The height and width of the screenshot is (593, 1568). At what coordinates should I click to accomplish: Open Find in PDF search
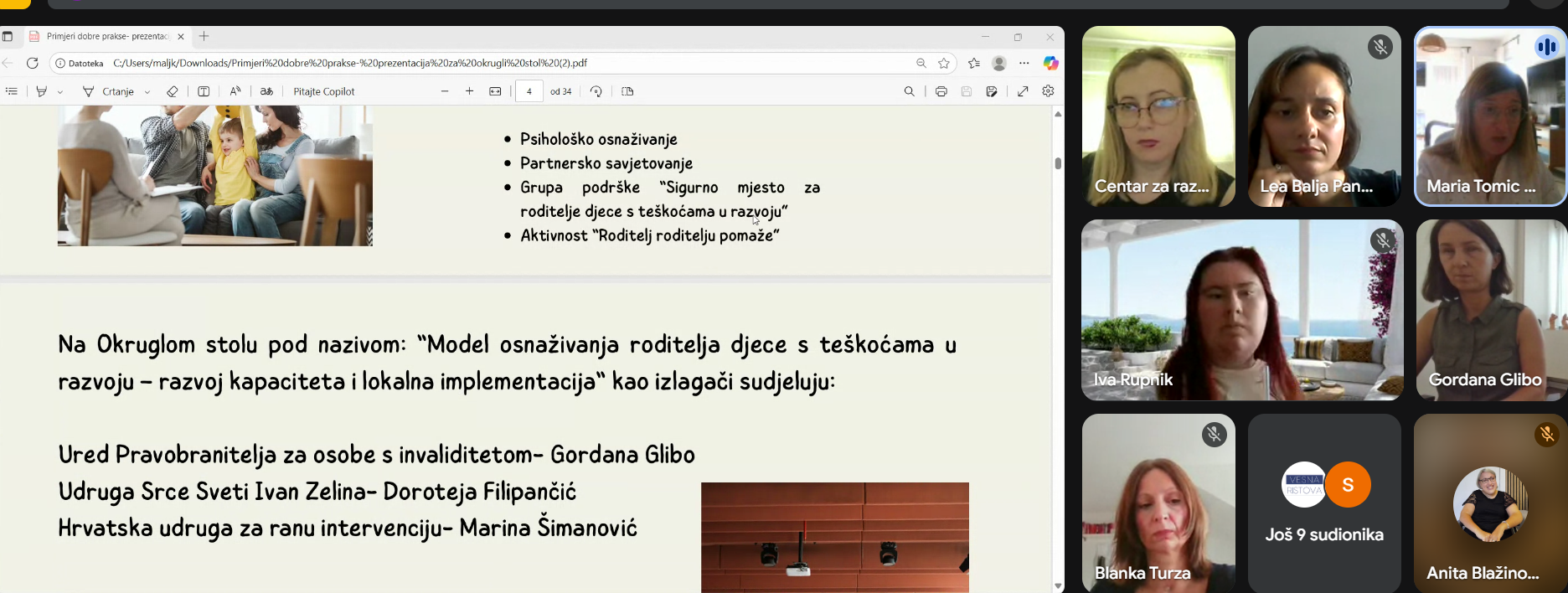pos(909,91)
